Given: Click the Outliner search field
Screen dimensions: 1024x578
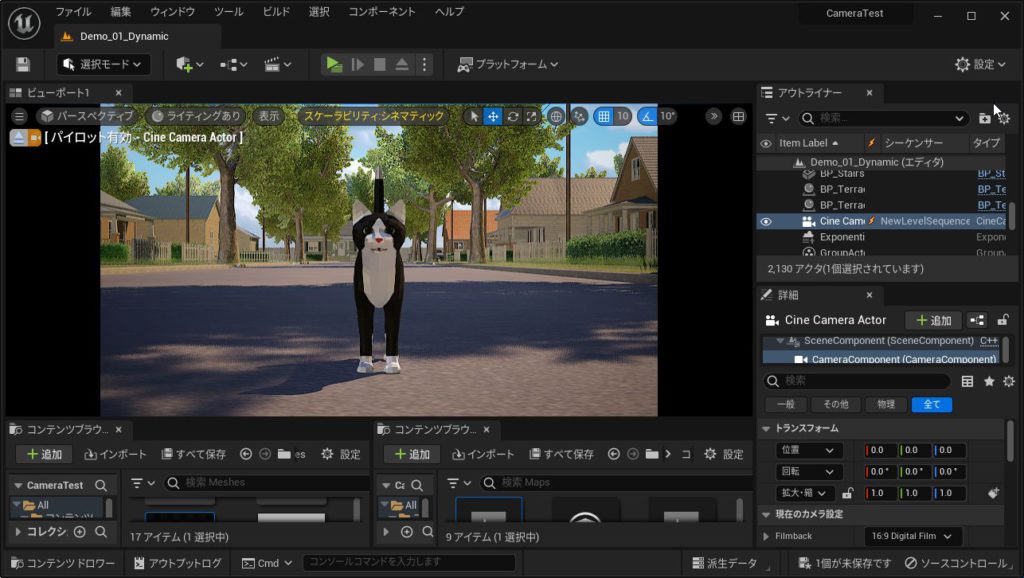Looking at the screenshot, I should (x=883, y=118).
